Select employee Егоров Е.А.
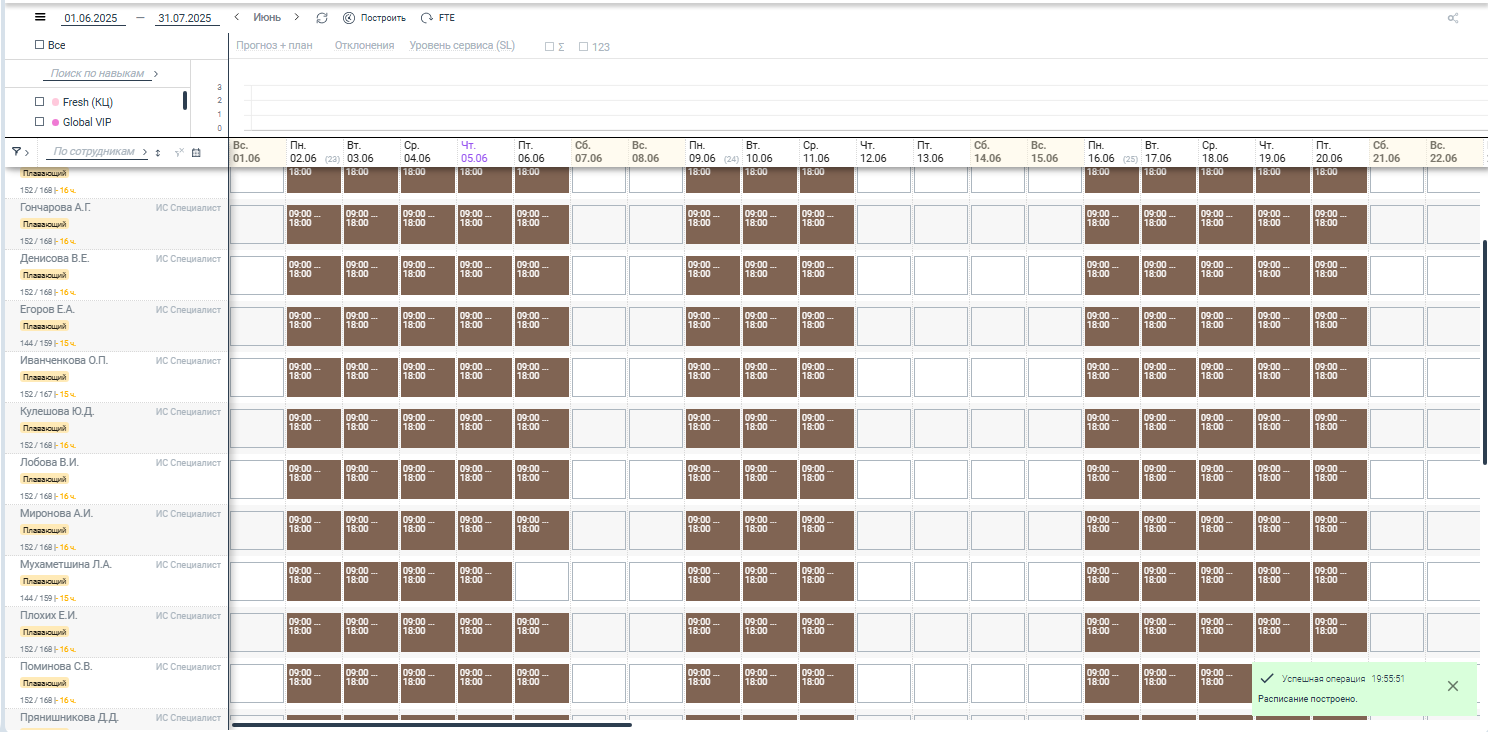1488x732 pixels. coord(47,309)
